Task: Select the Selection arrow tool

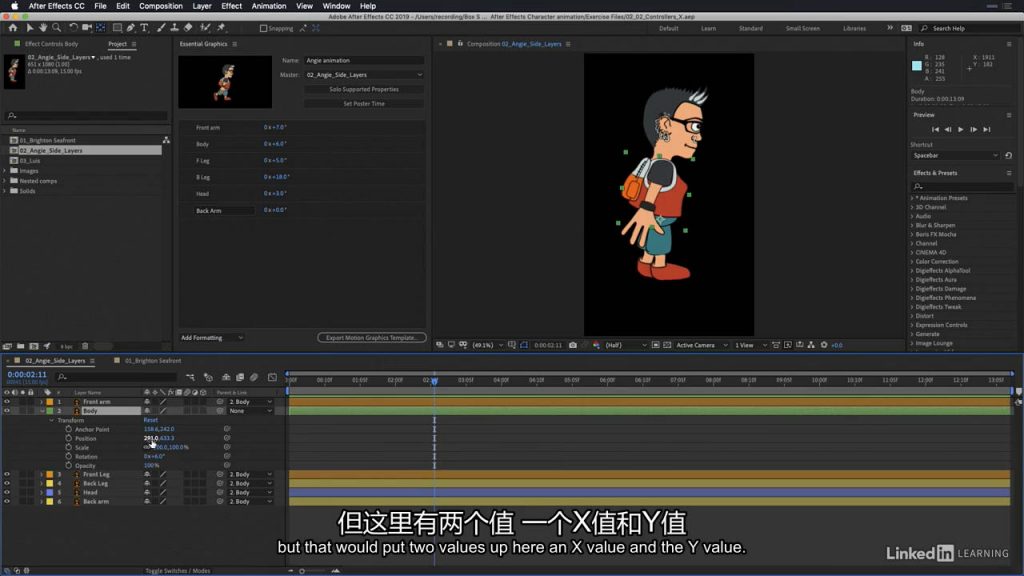Action: coord(29,28)
